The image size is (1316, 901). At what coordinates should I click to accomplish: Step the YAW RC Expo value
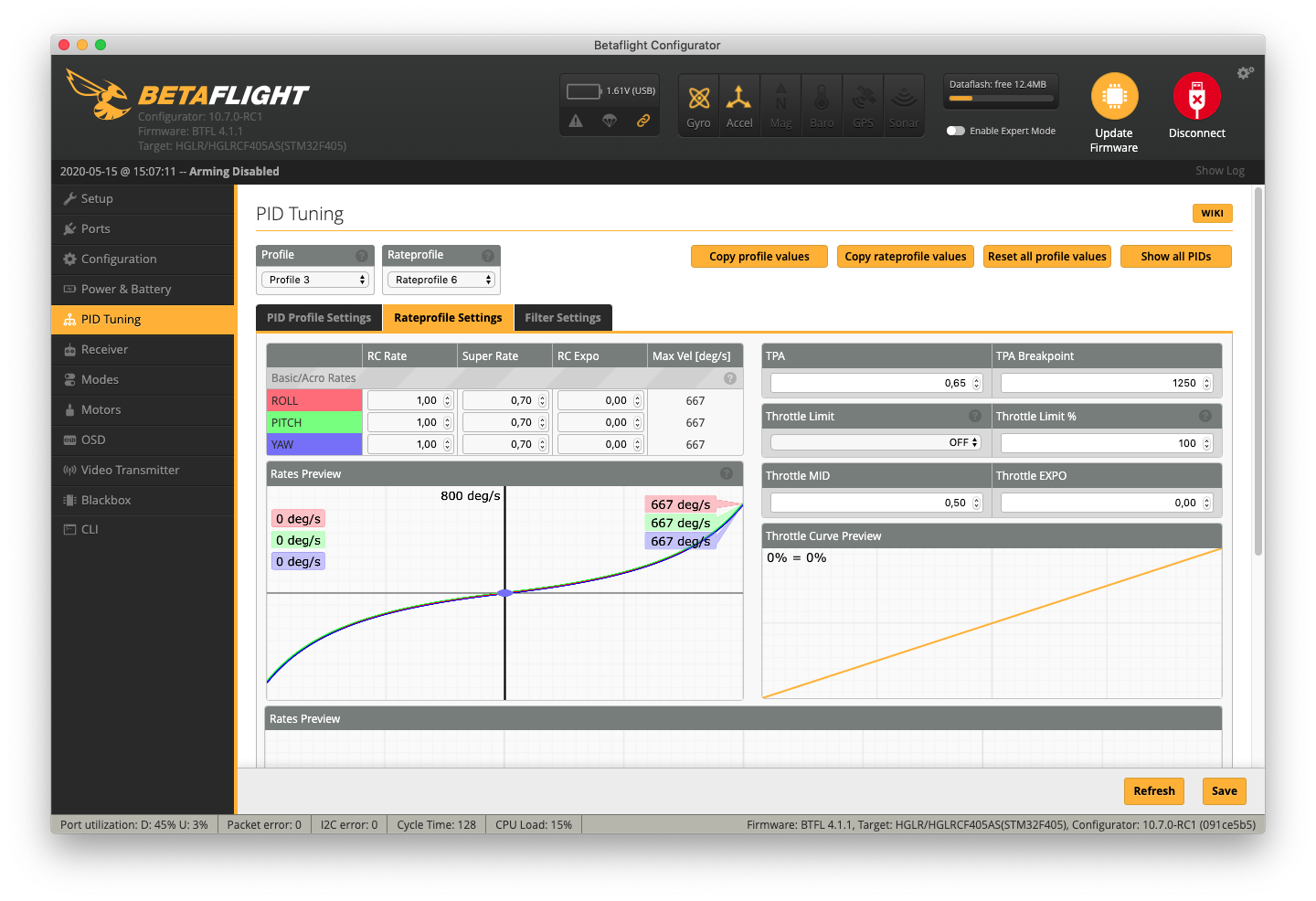tap(637, 444)
